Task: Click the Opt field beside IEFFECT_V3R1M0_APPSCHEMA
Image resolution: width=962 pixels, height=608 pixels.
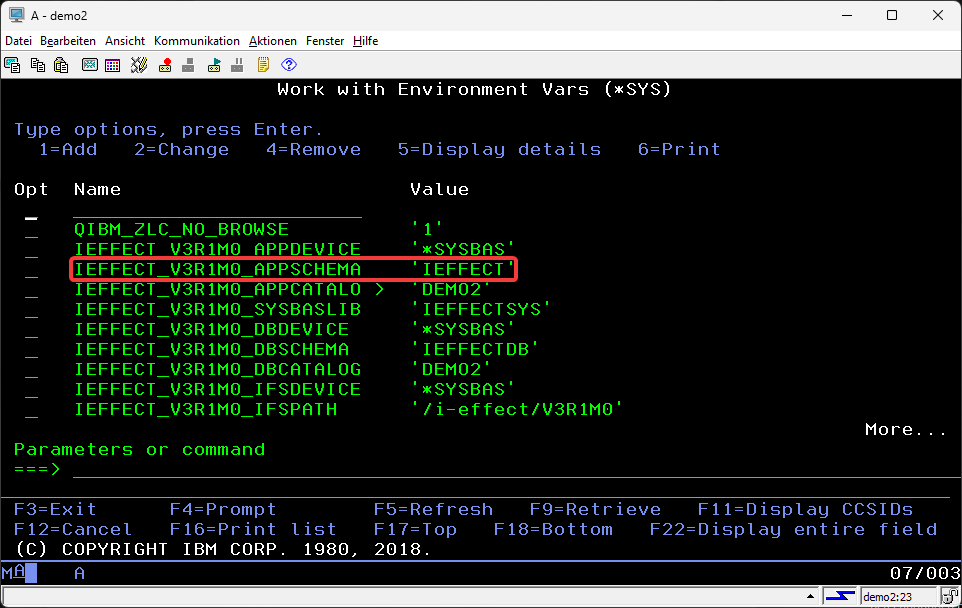Action: (32, 270)
